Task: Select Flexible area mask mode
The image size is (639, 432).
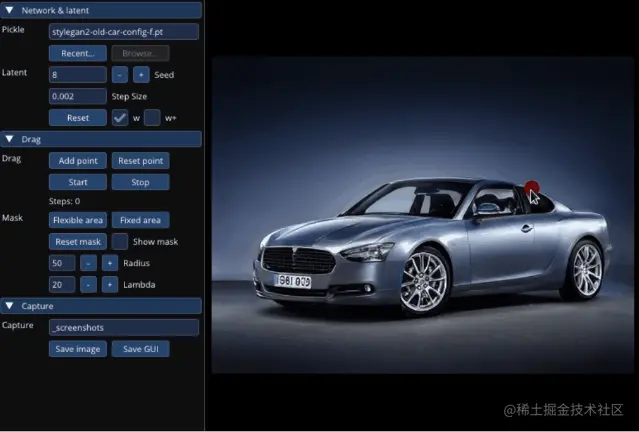Action: pos(78,220)
